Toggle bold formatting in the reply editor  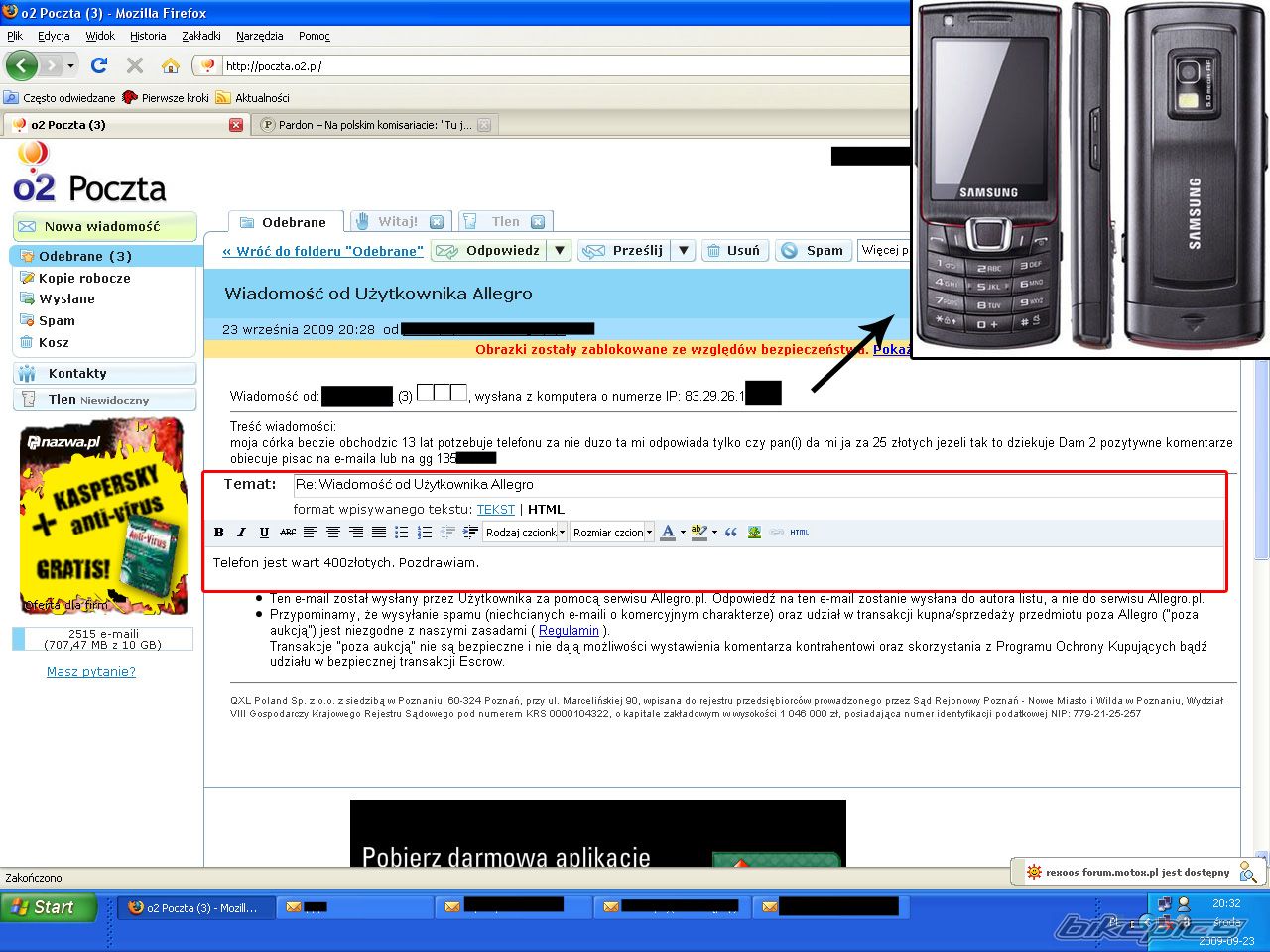point(219,533)
